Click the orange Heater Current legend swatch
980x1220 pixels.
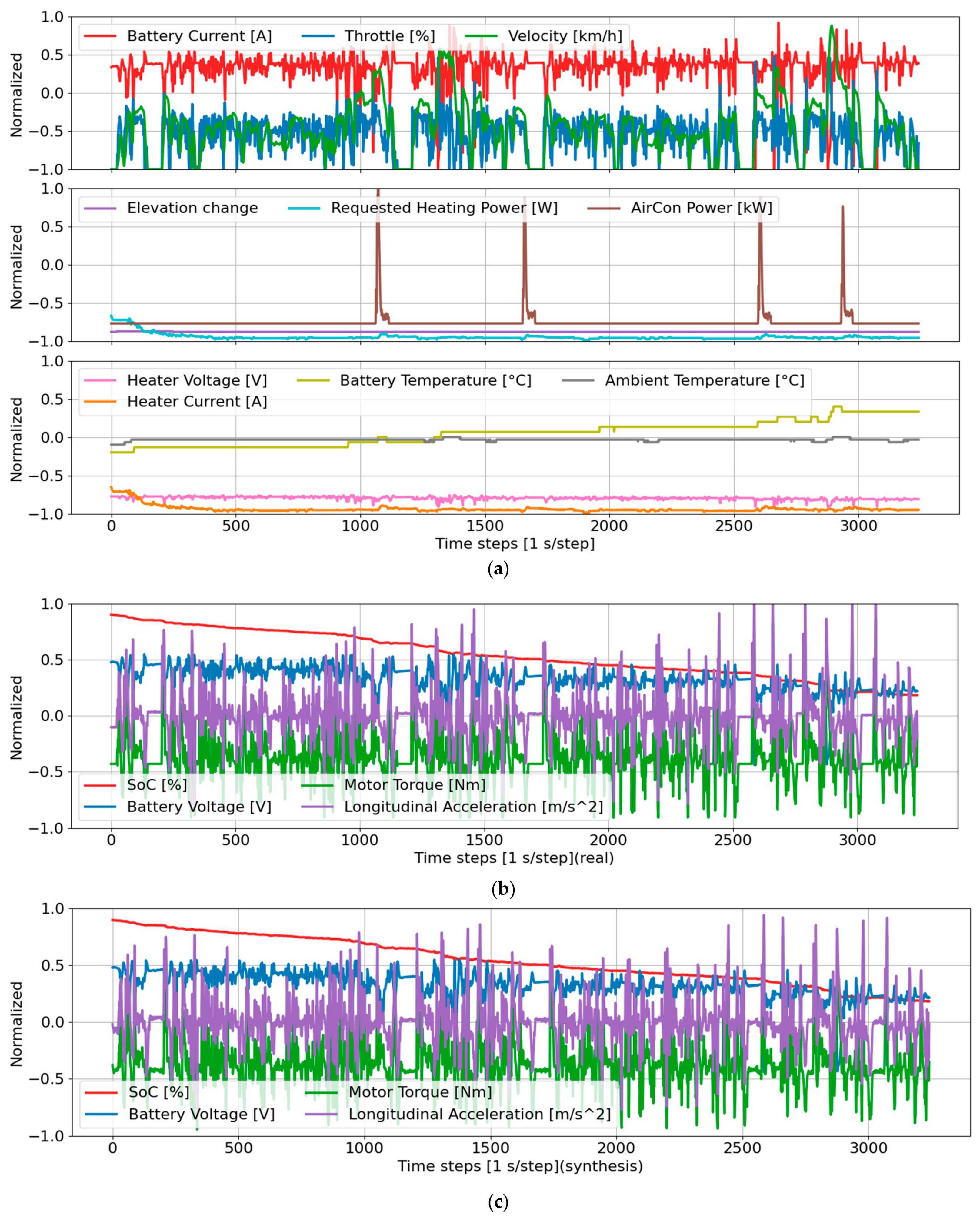(x=100, y=402)
